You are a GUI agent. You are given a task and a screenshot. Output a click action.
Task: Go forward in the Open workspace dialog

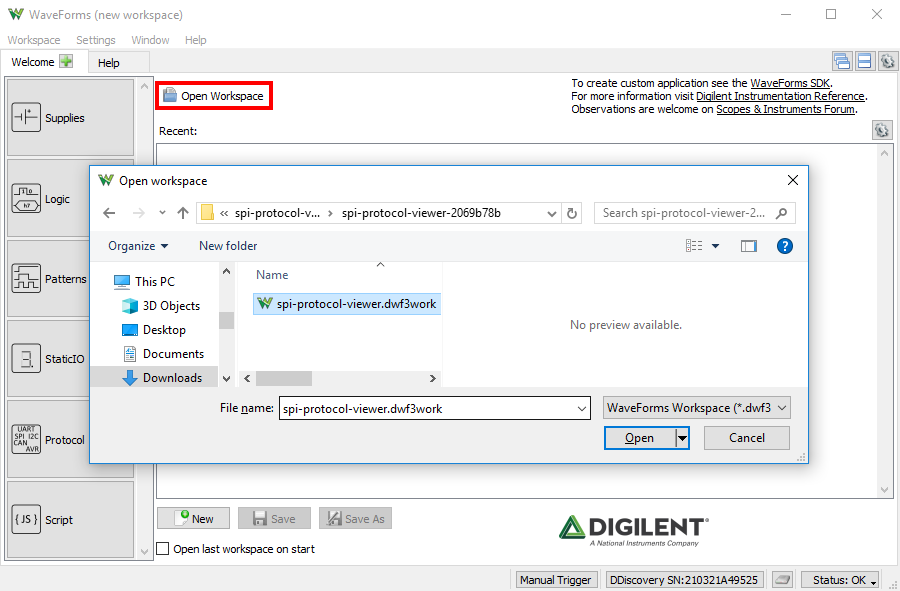[x=138, y=213]
